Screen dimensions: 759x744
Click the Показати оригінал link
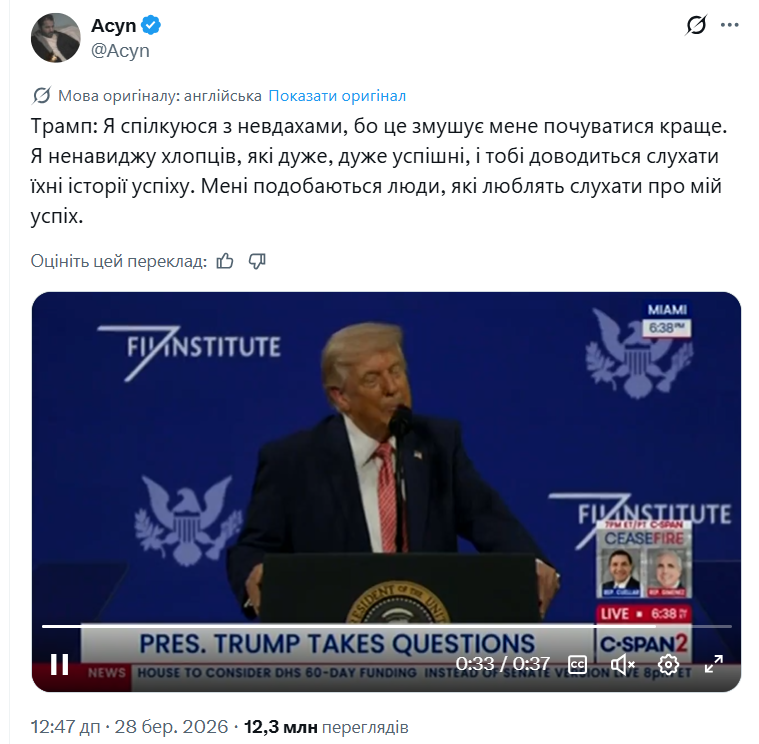point(337,96)
